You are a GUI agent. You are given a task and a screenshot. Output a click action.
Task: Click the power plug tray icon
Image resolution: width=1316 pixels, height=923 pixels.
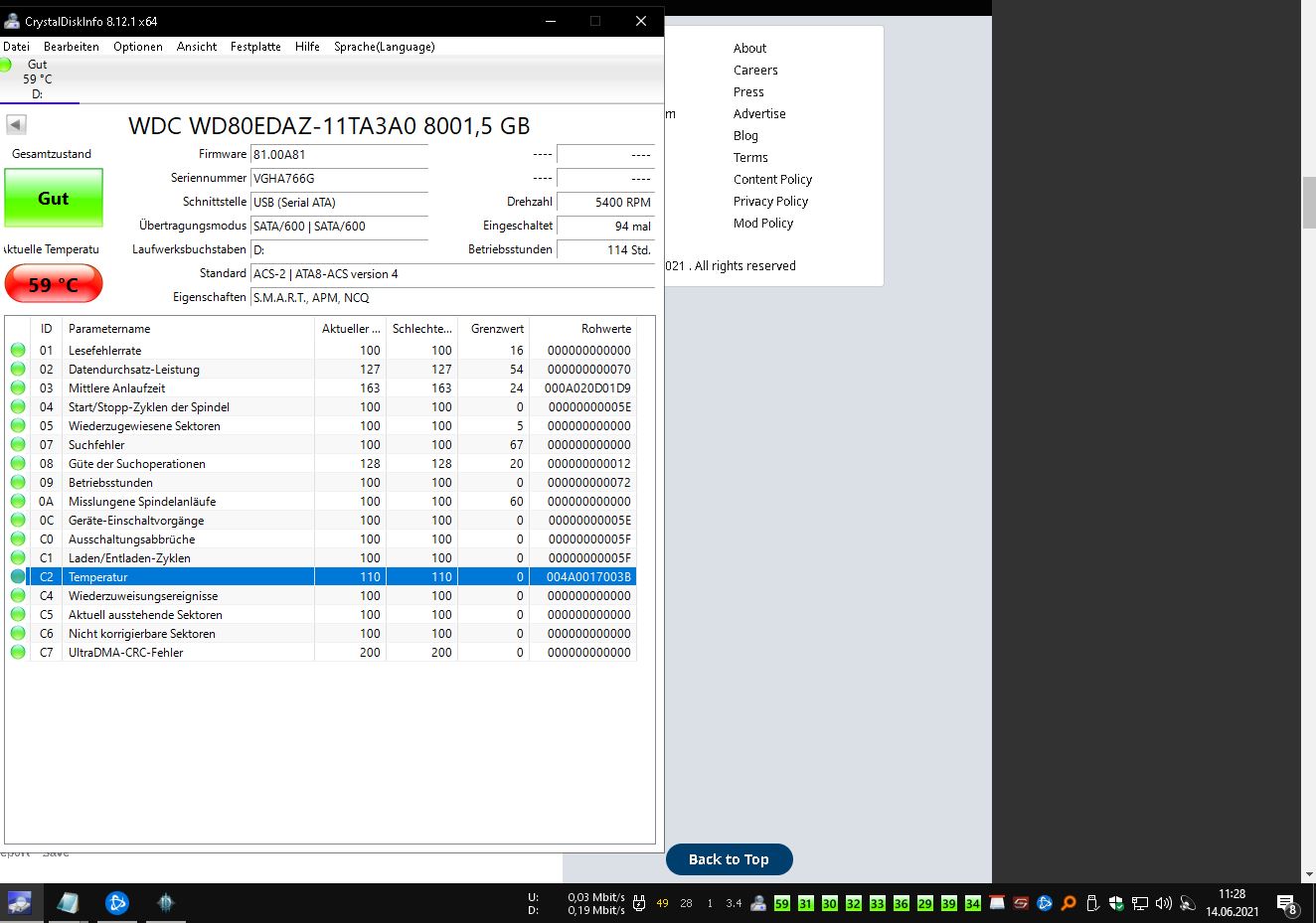(x=639, y=903)
